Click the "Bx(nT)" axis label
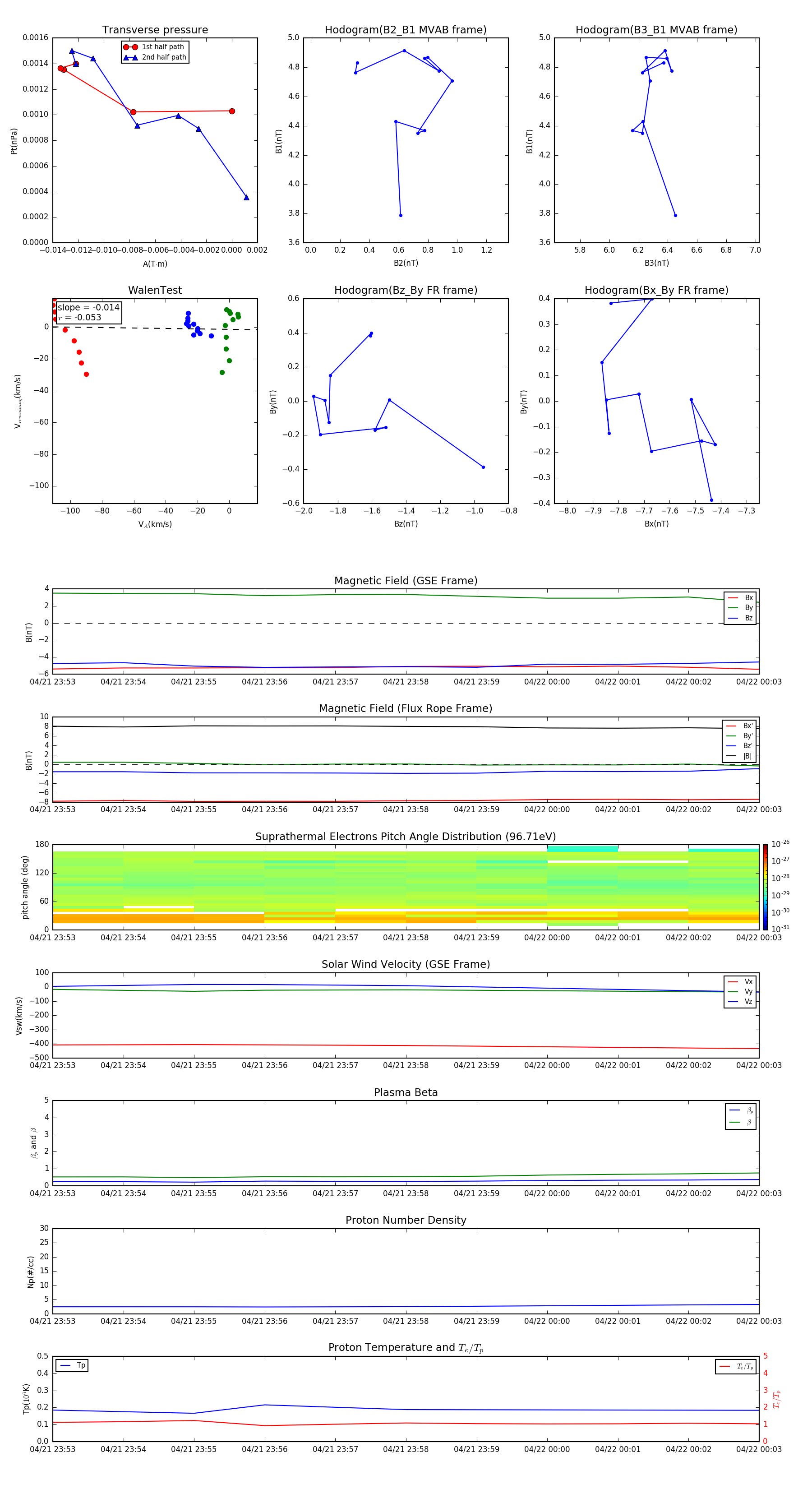812x1489 pixels. [656, 524]
